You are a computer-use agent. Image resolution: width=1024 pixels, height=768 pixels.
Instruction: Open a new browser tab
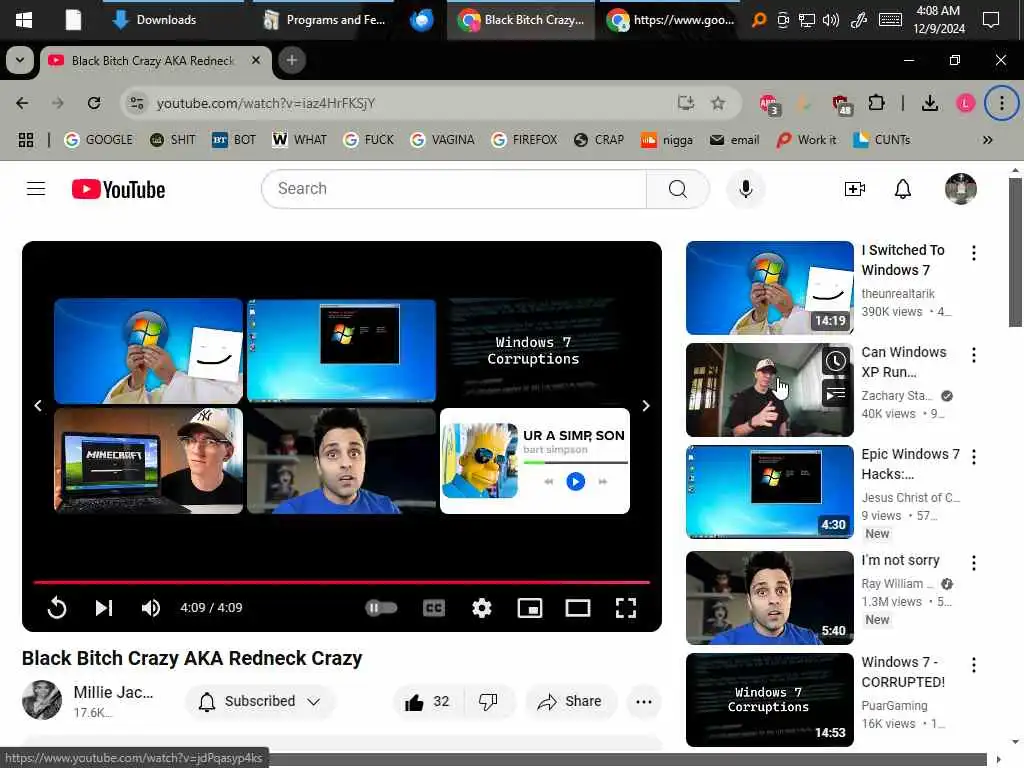(292, 60)
